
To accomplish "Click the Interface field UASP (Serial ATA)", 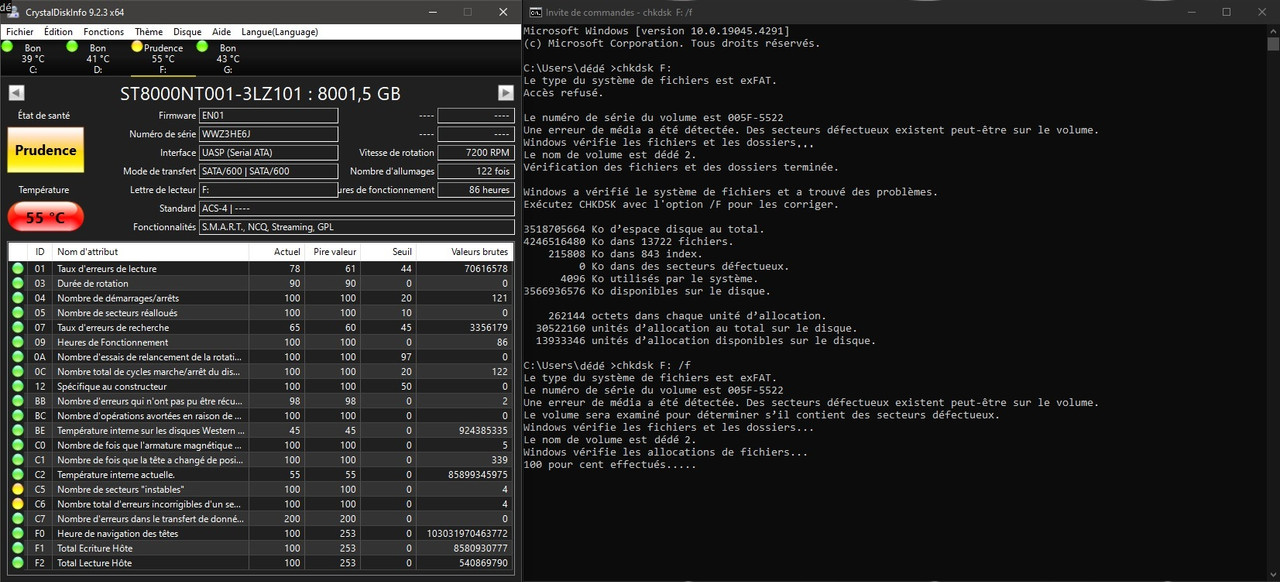I will (x=268, y=153).
